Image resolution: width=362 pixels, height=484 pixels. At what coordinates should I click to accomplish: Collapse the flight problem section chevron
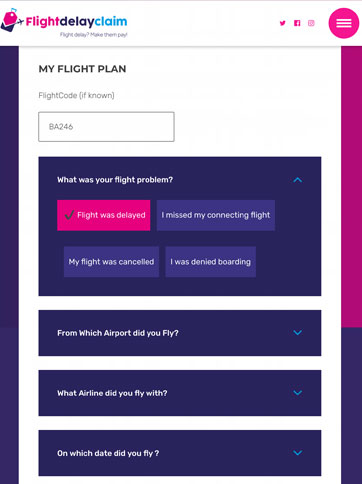(x=297, y=180)
